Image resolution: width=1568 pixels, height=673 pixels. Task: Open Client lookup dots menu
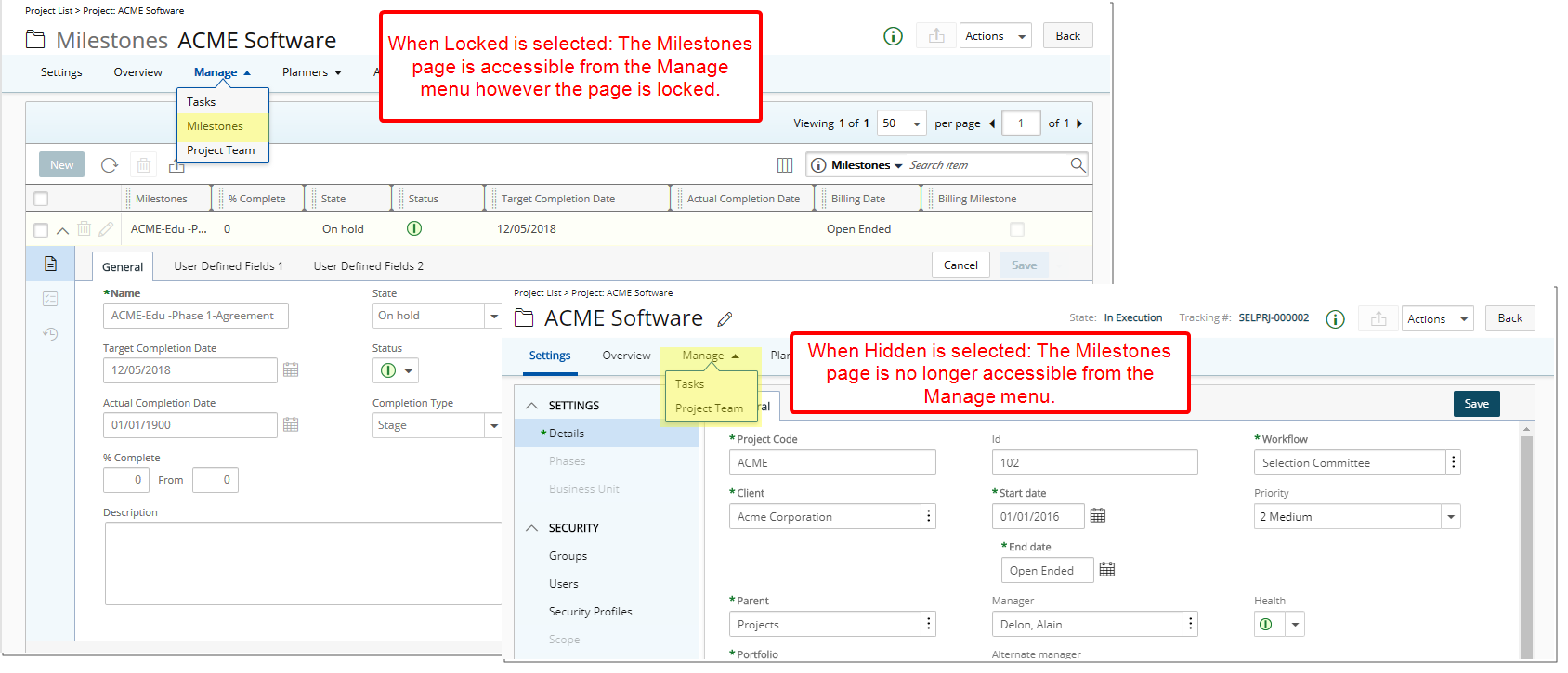pyautogui.click(x=928, y=516)
